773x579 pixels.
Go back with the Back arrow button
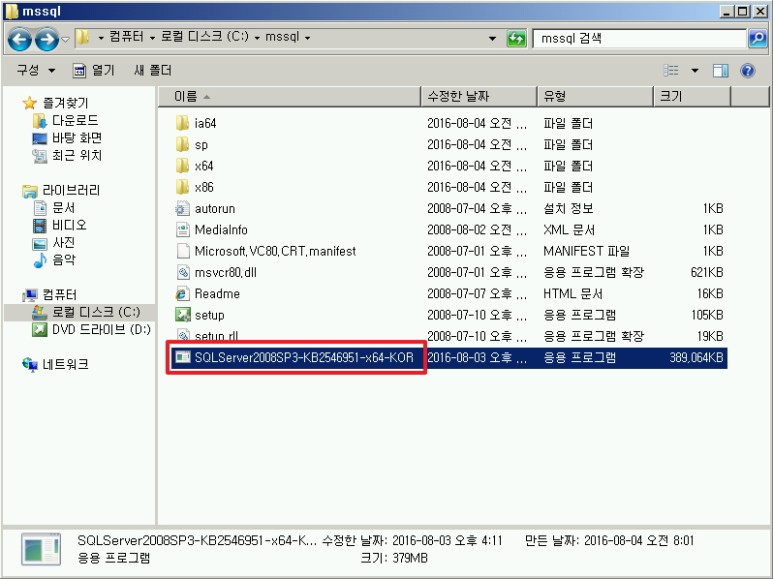tap(20, 39)
